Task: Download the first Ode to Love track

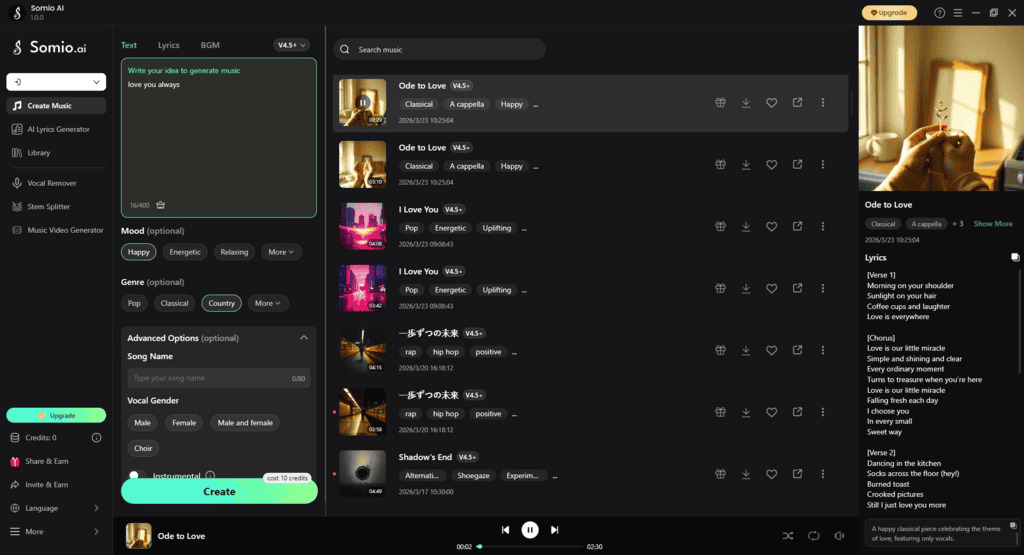Action: (746, 103)
